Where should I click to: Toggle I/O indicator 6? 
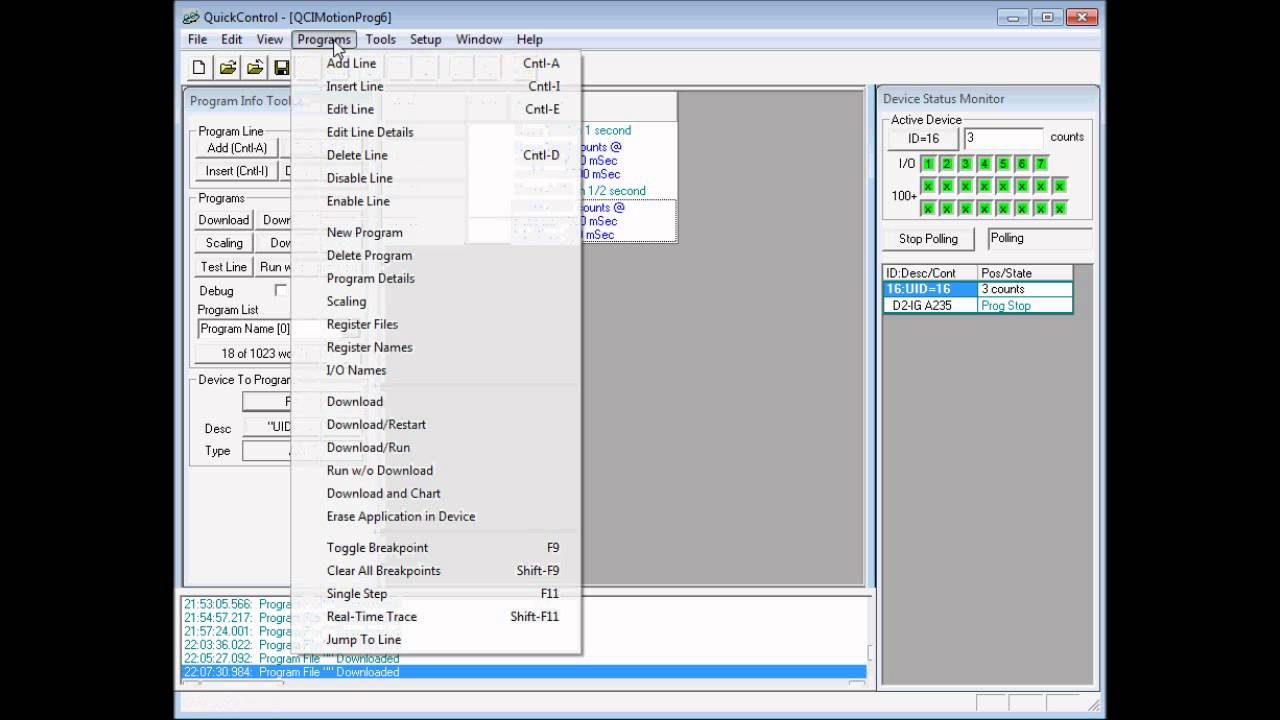1022,164
